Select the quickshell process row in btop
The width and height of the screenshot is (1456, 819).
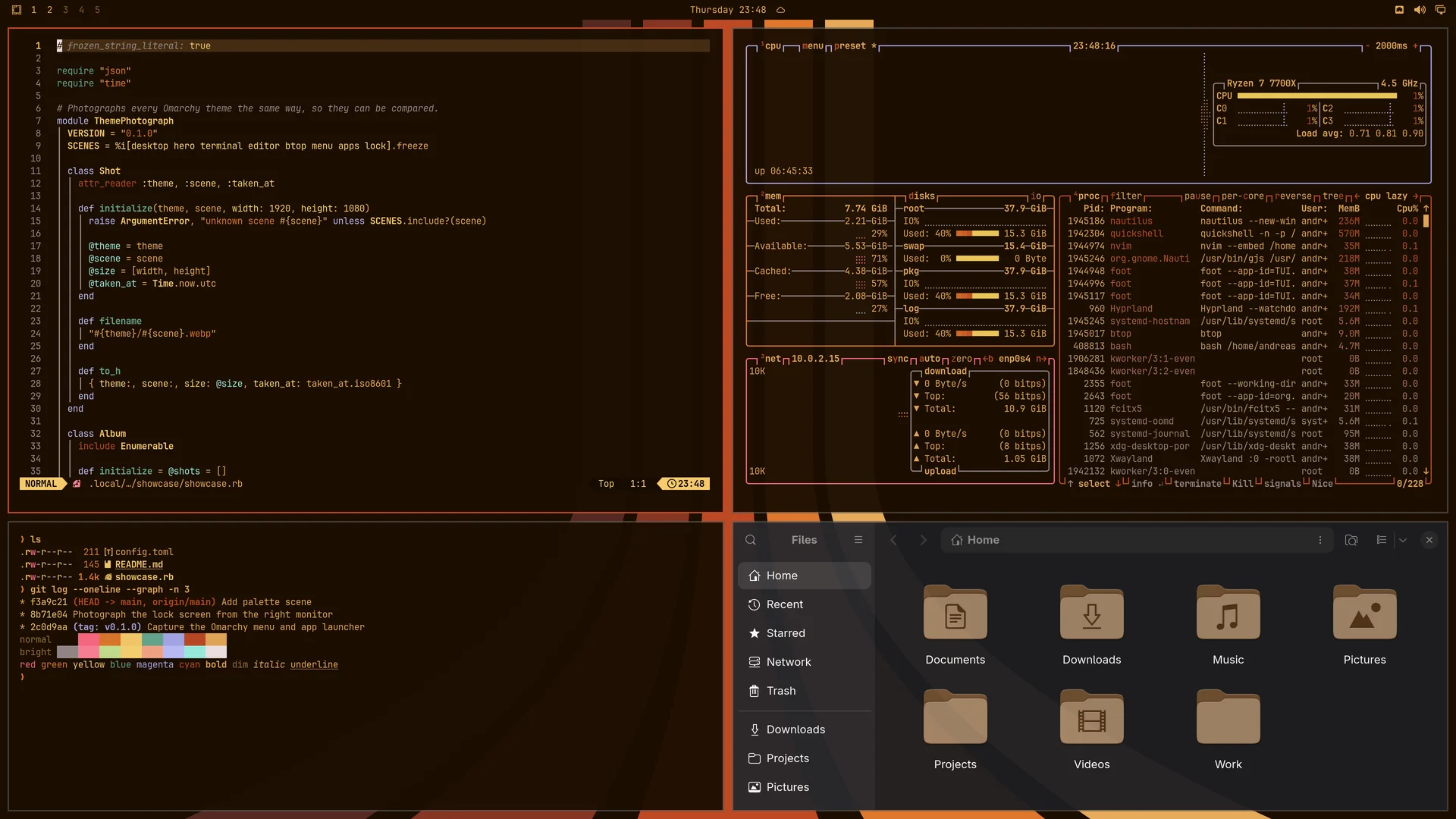pos(1242,234)
